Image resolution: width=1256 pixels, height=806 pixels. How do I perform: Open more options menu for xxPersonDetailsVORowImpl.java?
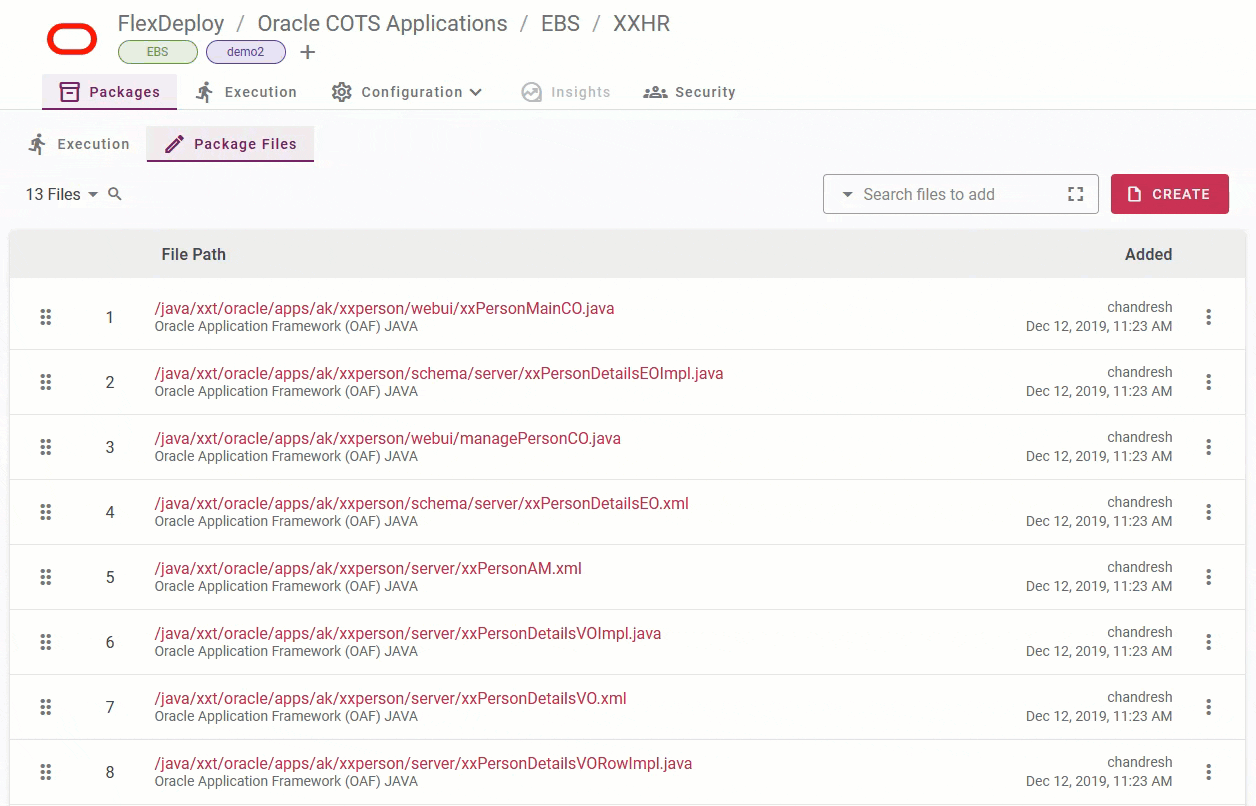point(1208,772)
